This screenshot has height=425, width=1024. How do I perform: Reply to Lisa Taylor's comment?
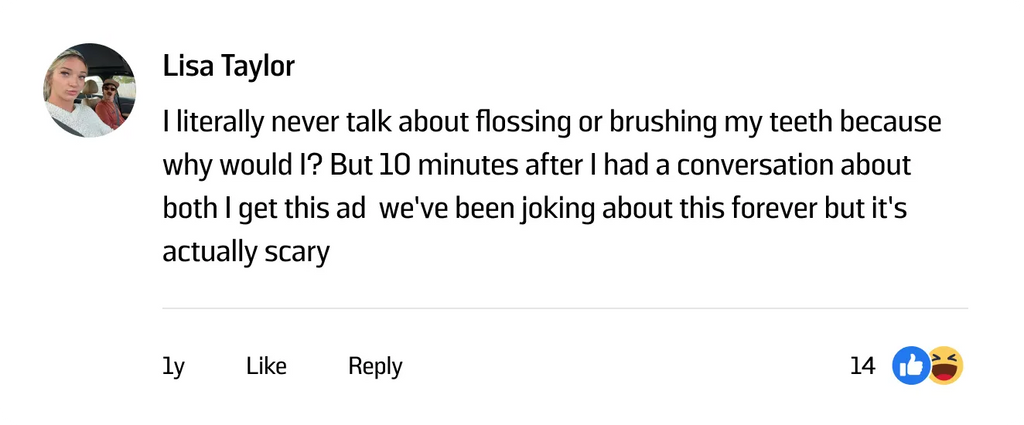tap(375, 366)
